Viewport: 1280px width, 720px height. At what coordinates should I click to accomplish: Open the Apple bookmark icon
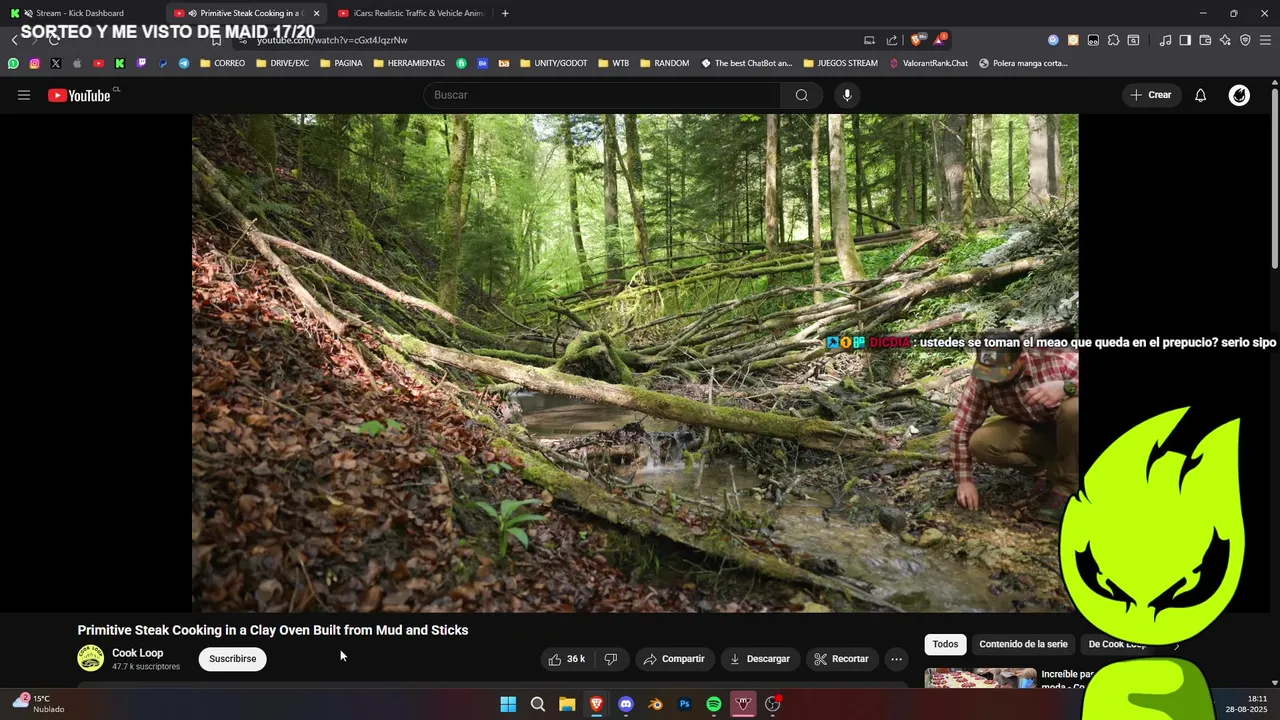pos(77,63)
